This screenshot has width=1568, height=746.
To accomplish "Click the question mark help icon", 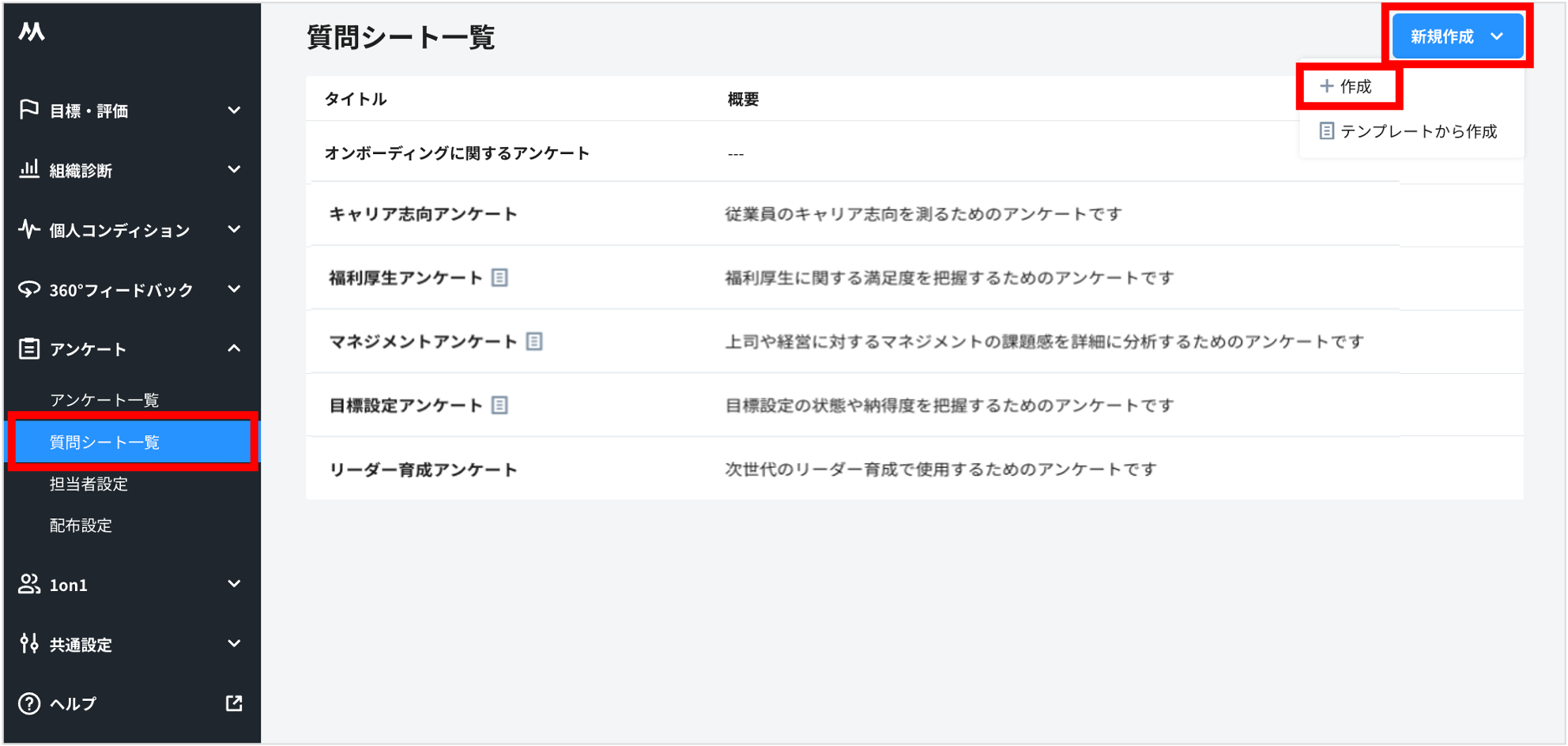I will [x=28, y=703].
